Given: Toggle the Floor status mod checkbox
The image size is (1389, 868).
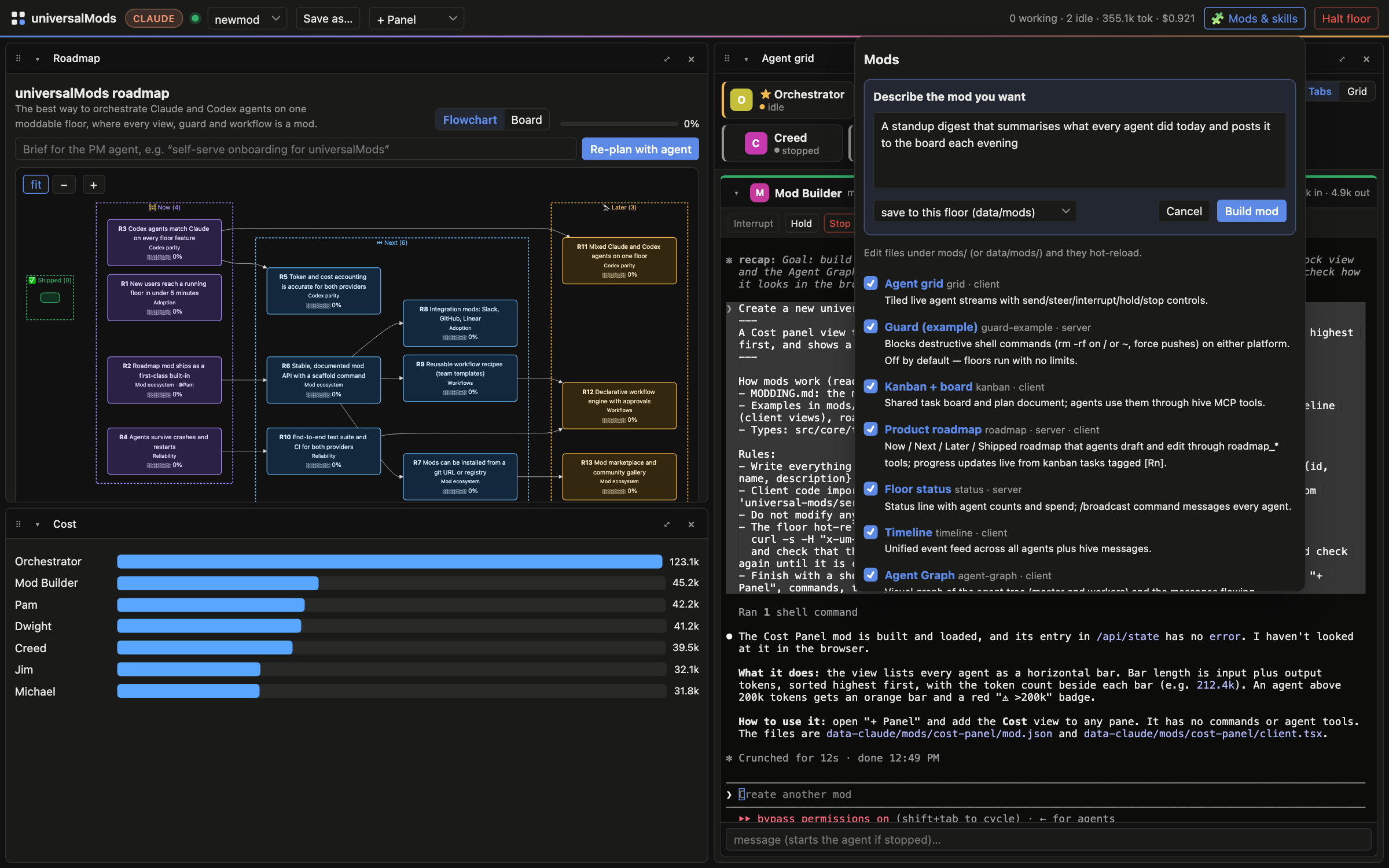Looking at the screenshot, I should point(870,489).
